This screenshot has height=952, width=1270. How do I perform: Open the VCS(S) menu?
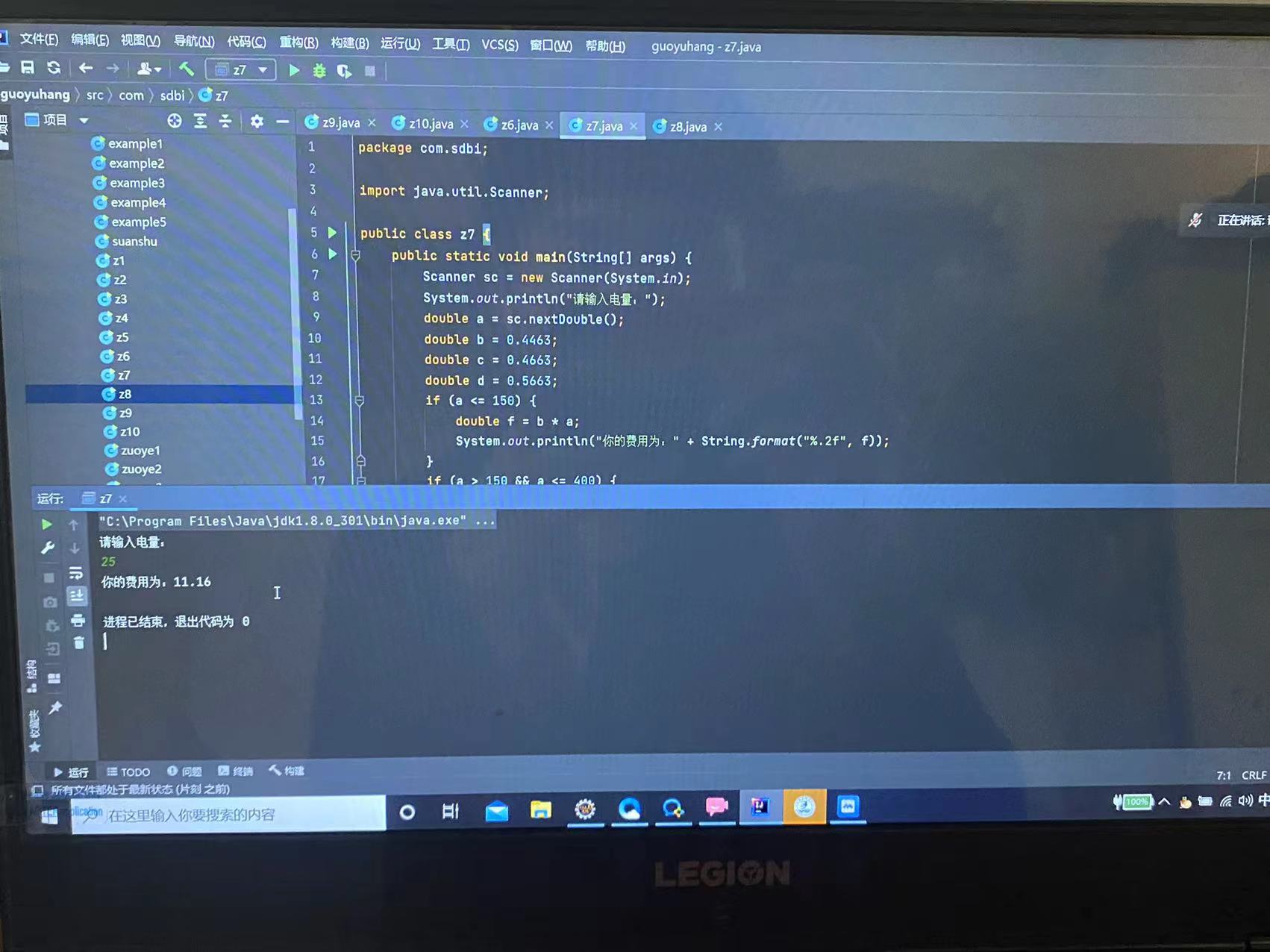500,45
